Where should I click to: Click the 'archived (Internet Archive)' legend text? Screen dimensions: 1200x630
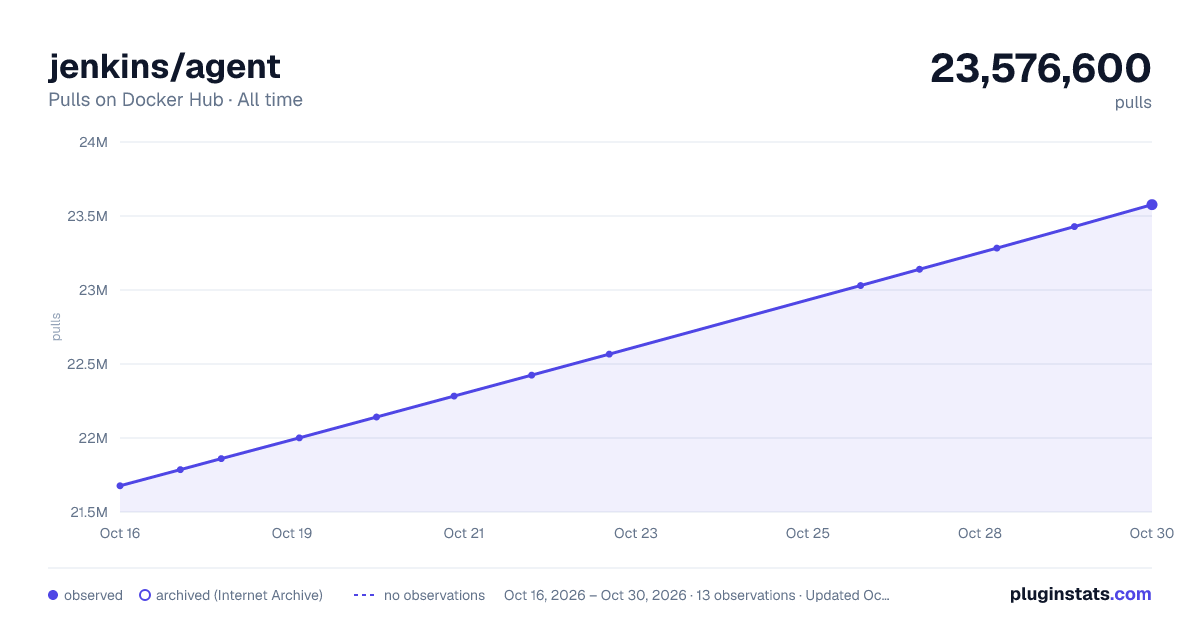coord(239,595)
